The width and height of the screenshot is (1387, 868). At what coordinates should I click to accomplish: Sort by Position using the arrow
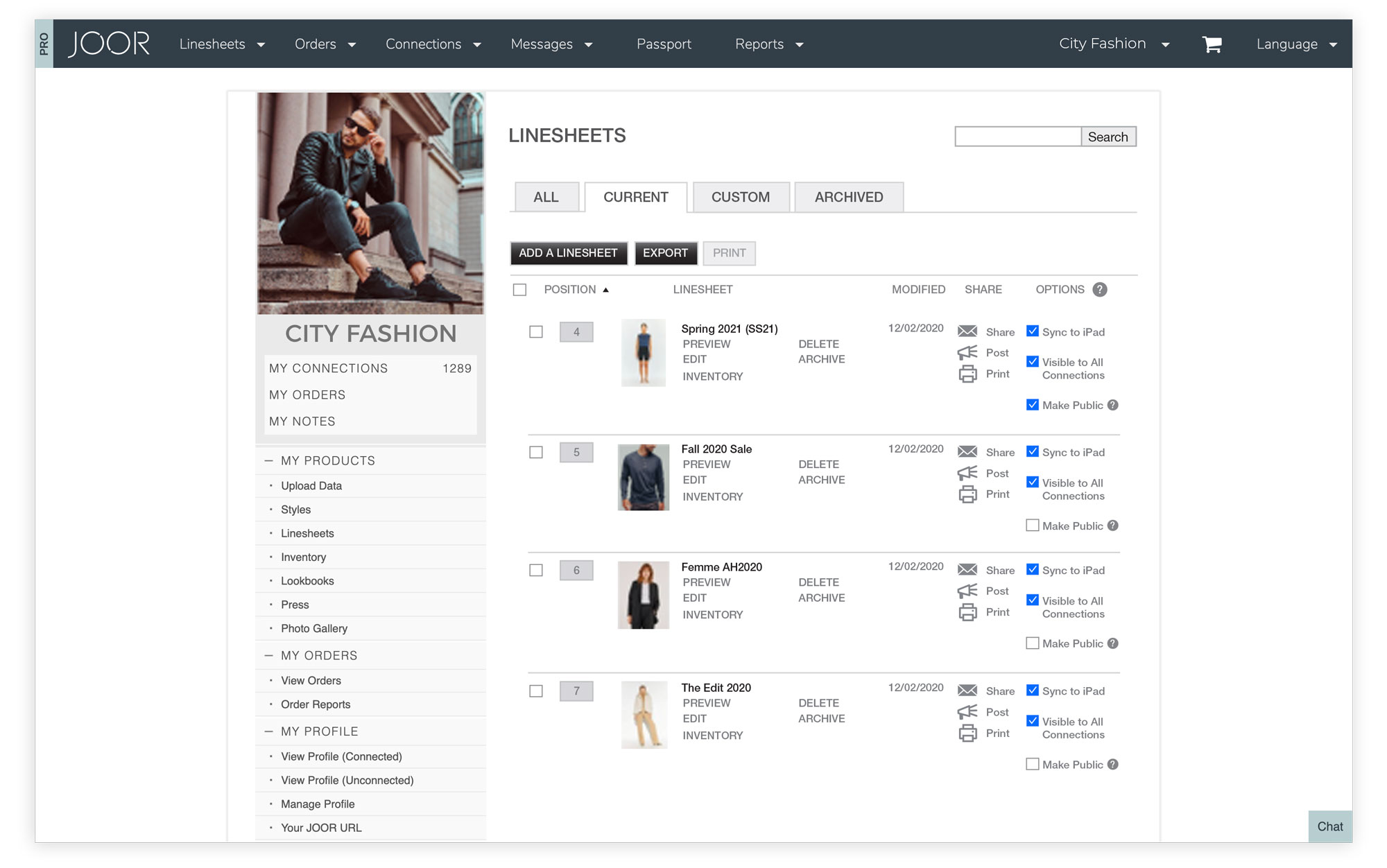tap(605, 290)
